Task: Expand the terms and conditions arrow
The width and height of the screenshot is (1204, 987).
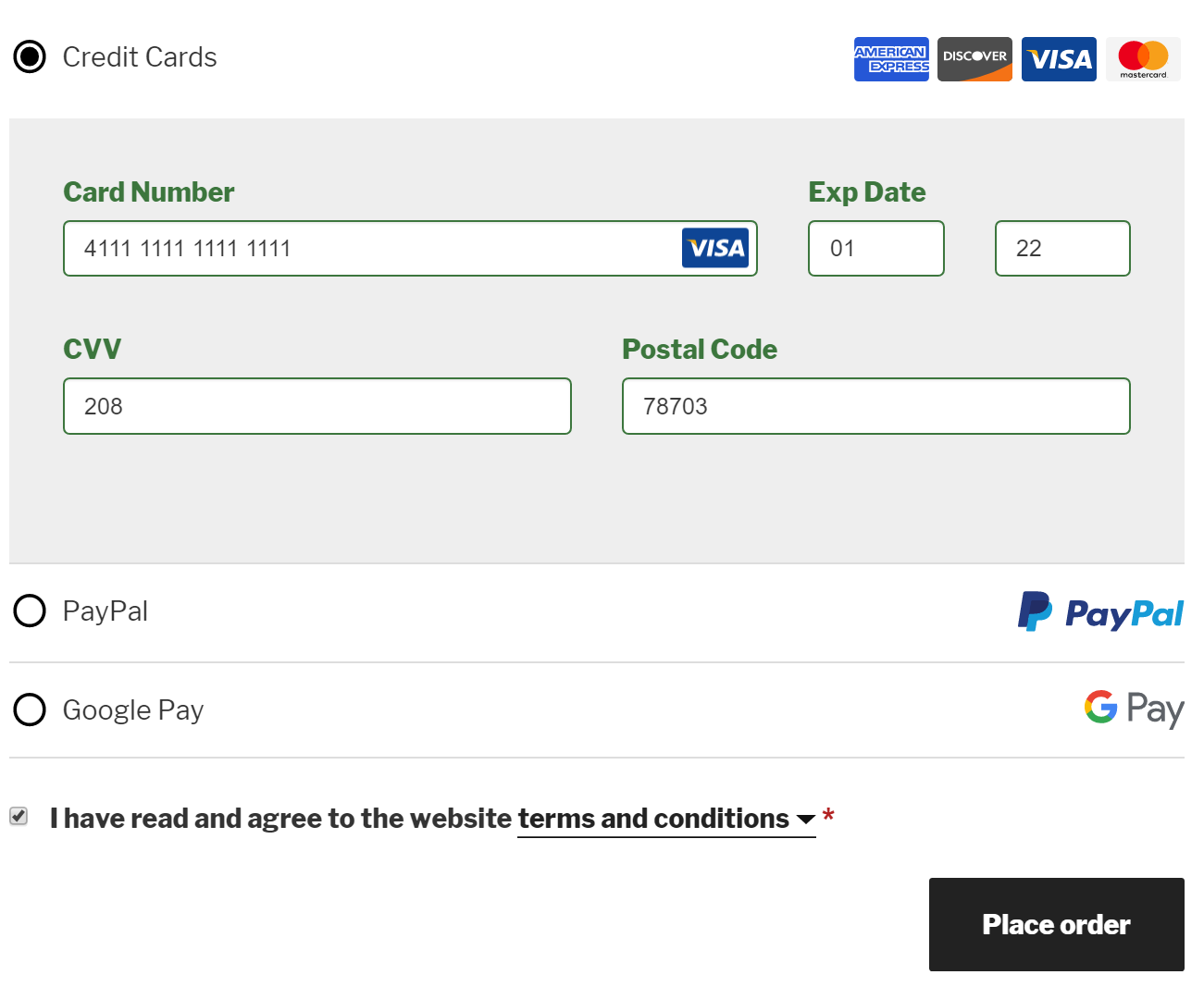Action: (805, 820)
